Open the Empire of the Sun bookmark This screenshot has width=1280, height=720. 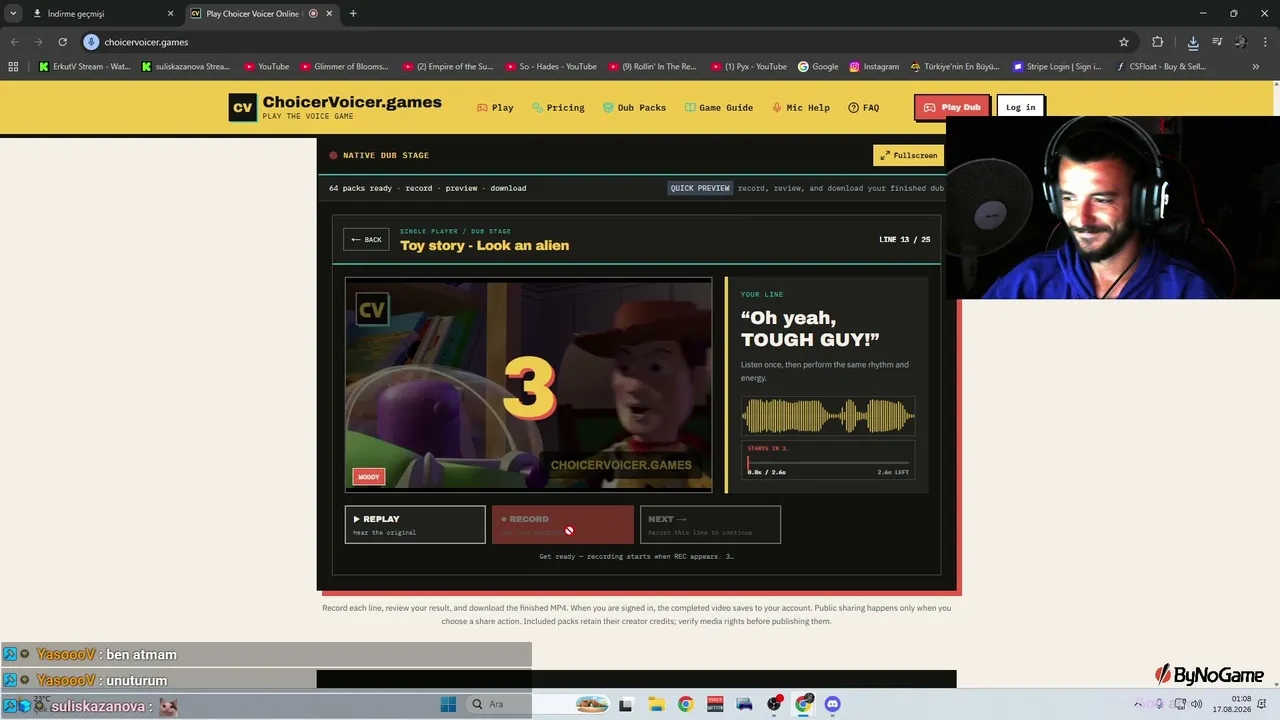(x=448, y=67)
